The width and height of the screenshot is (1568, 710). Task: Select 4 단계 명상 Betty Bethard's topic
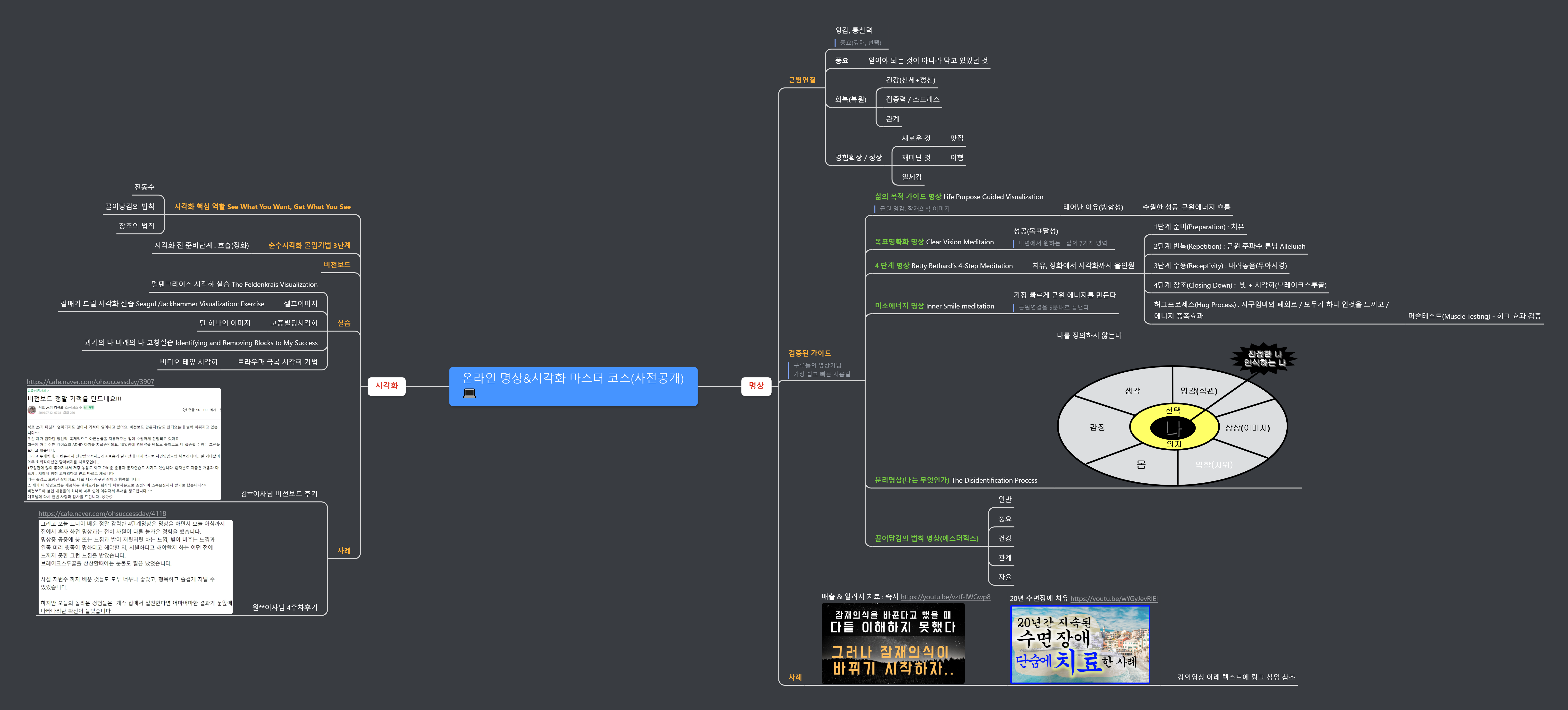coord(944,265)
